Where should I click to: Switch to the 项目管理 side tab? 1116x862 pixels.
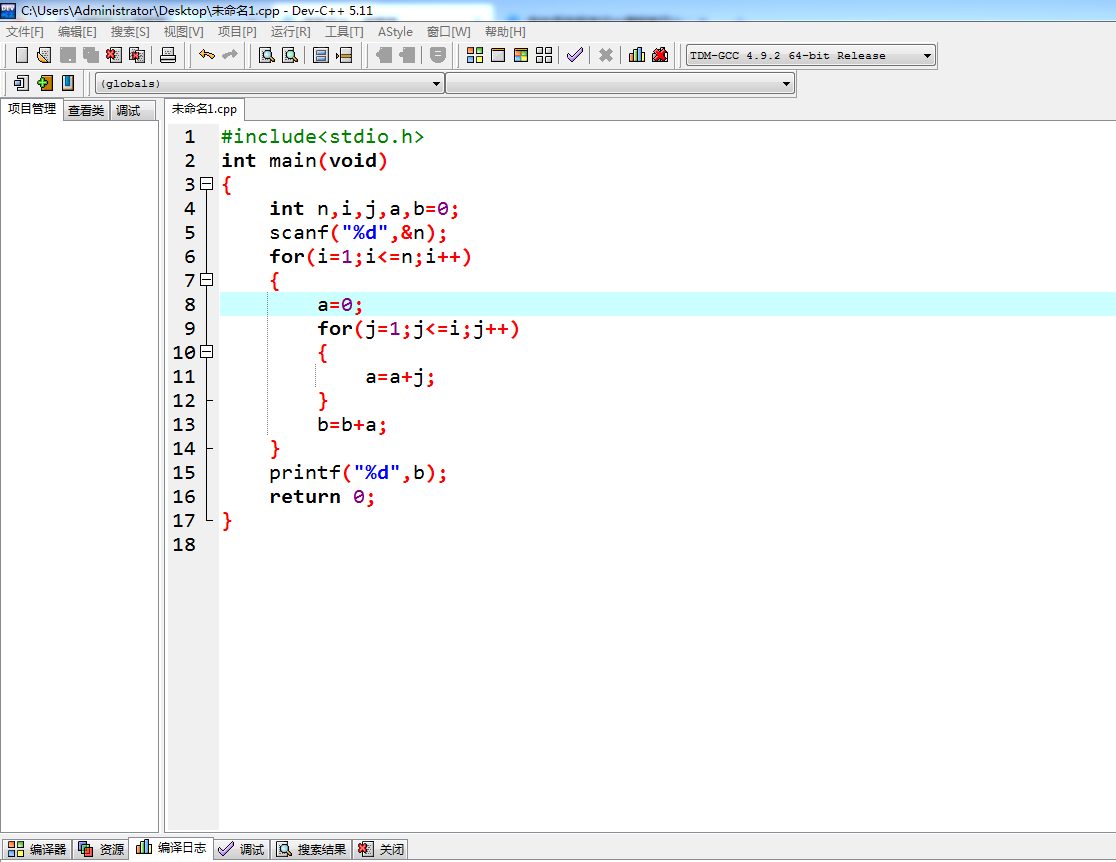pos(32,109)
